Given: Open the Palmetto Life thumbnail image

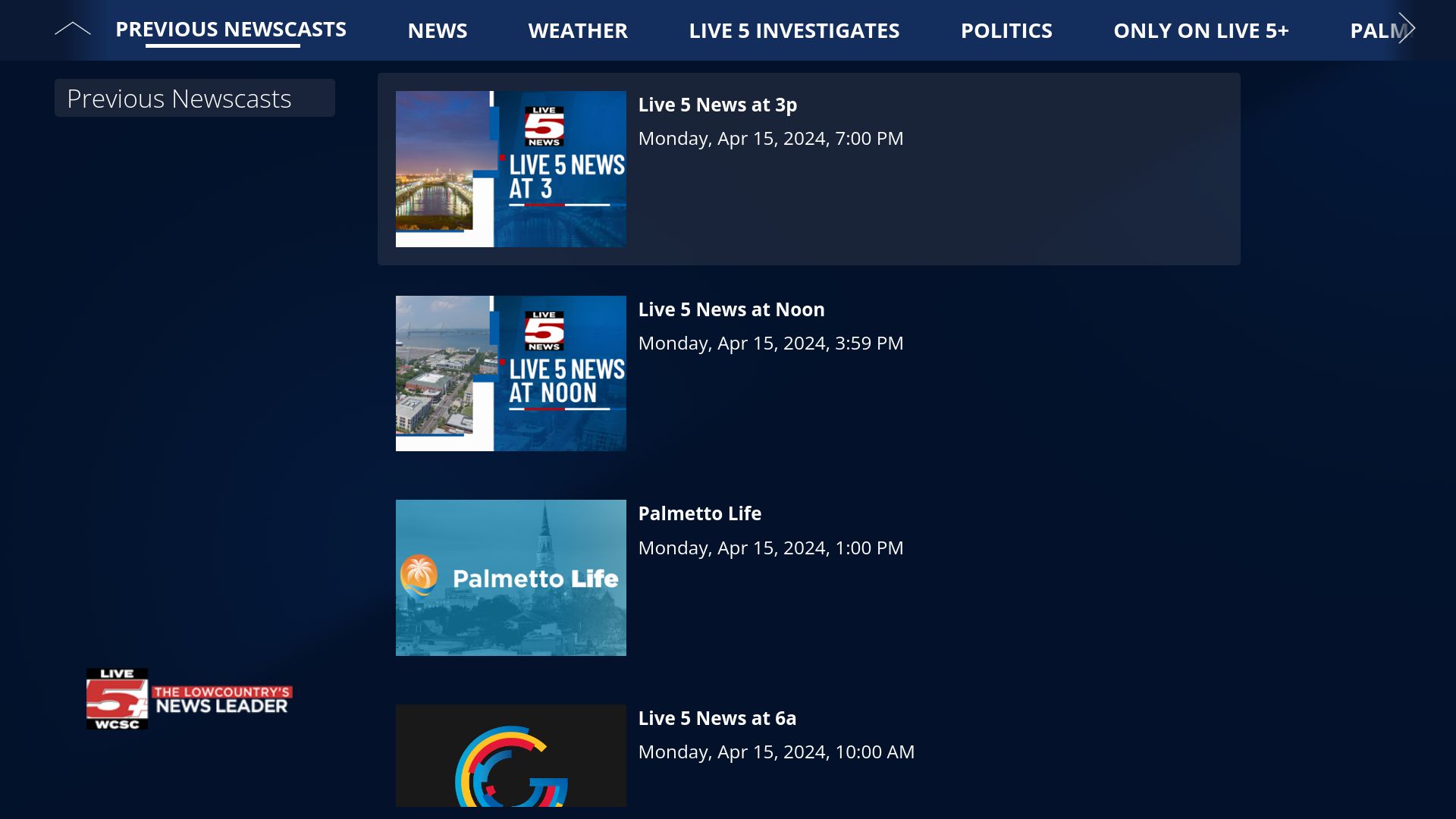Looking at the screenshot, I should pos(510,577).
